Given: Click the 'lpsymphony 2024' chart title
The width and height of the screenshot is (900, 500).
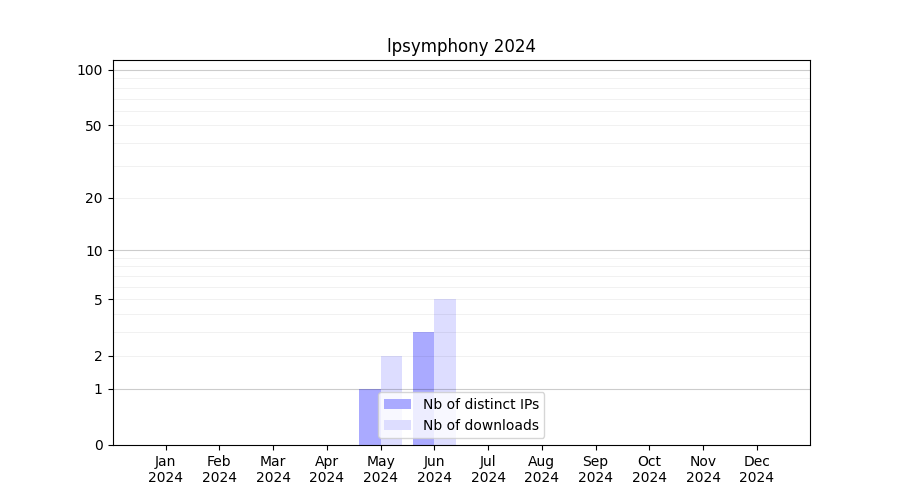Looking at the screenshot, I should [x=461, y=46].
